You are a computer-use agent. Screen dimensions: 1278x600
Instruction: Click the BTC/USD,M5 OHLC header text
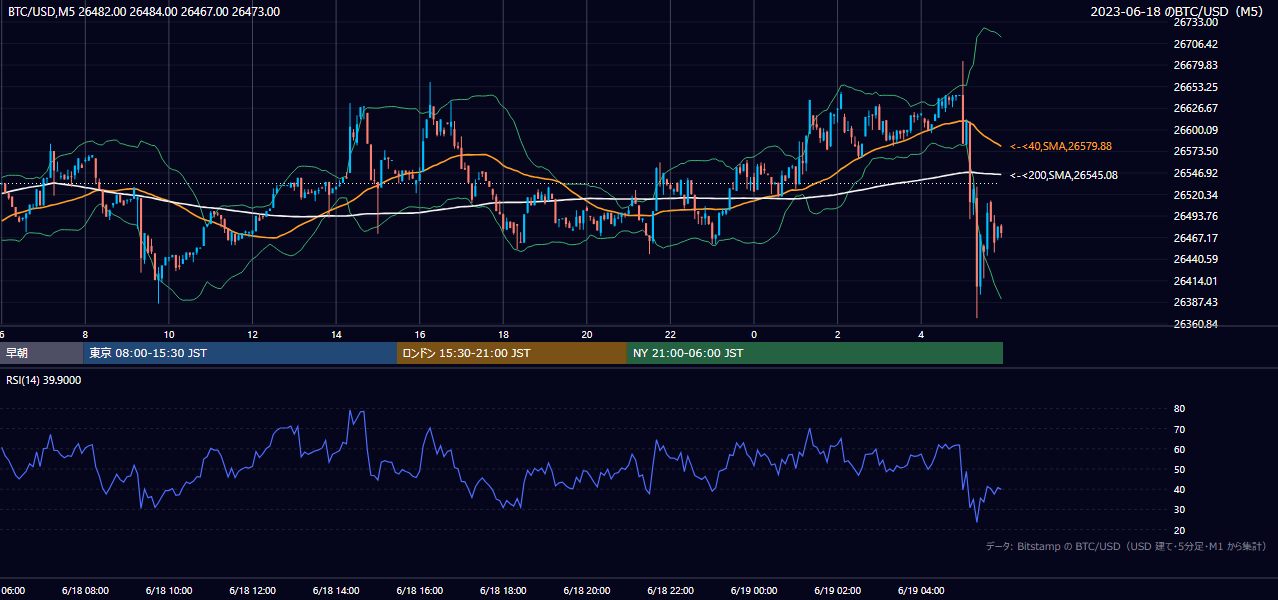click(144, 12)
